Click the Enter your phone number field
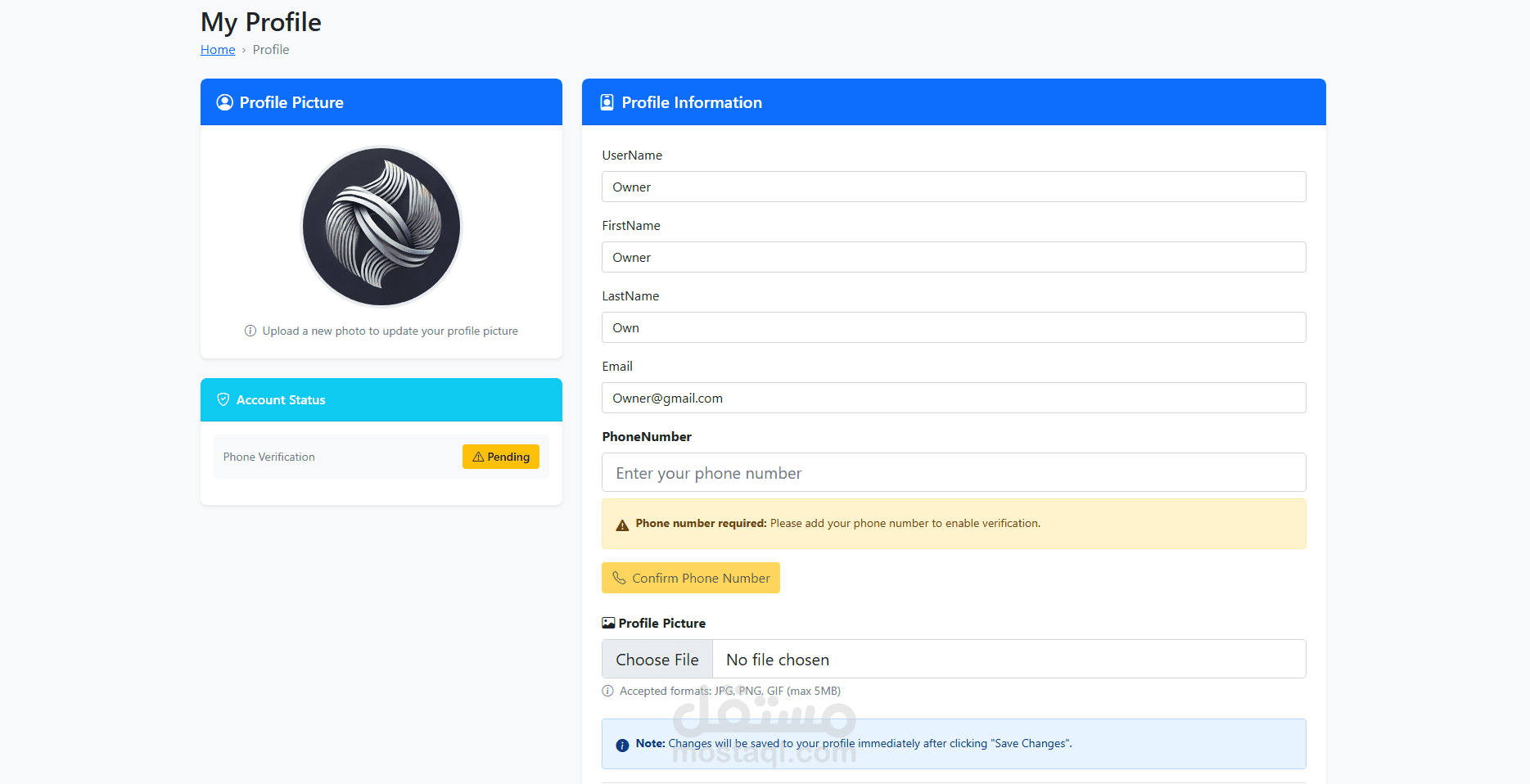Image resolution: width=1530 pixels, height=784 pixels. tap(954, 472)
